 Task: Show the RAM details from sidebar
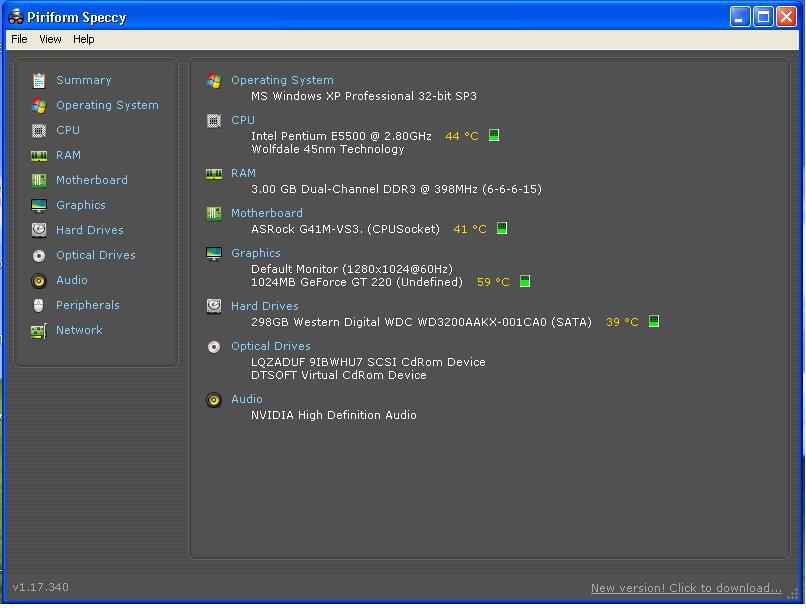coord(68,155)
